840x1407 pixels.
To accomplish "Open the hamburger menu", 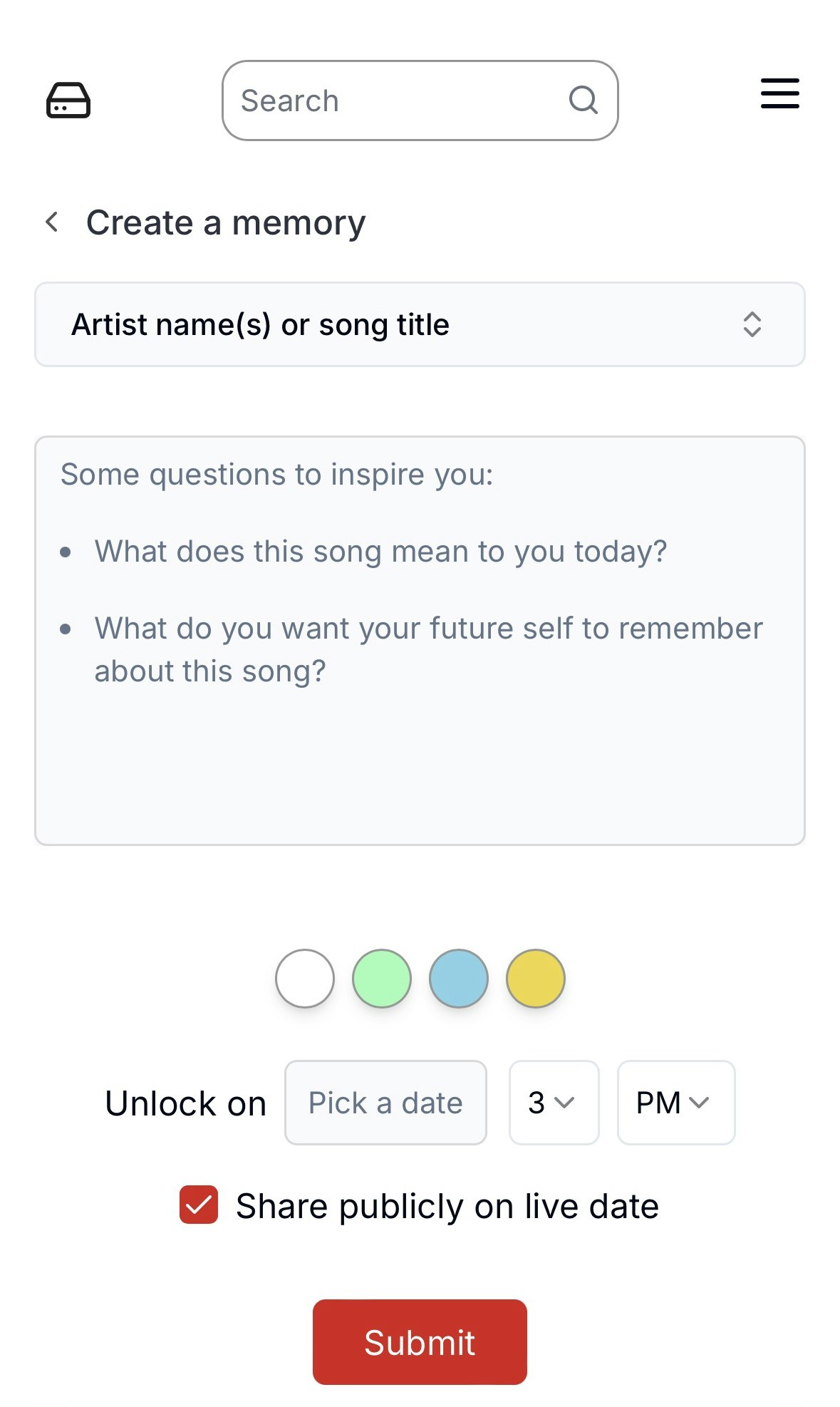I will [779, 93].
